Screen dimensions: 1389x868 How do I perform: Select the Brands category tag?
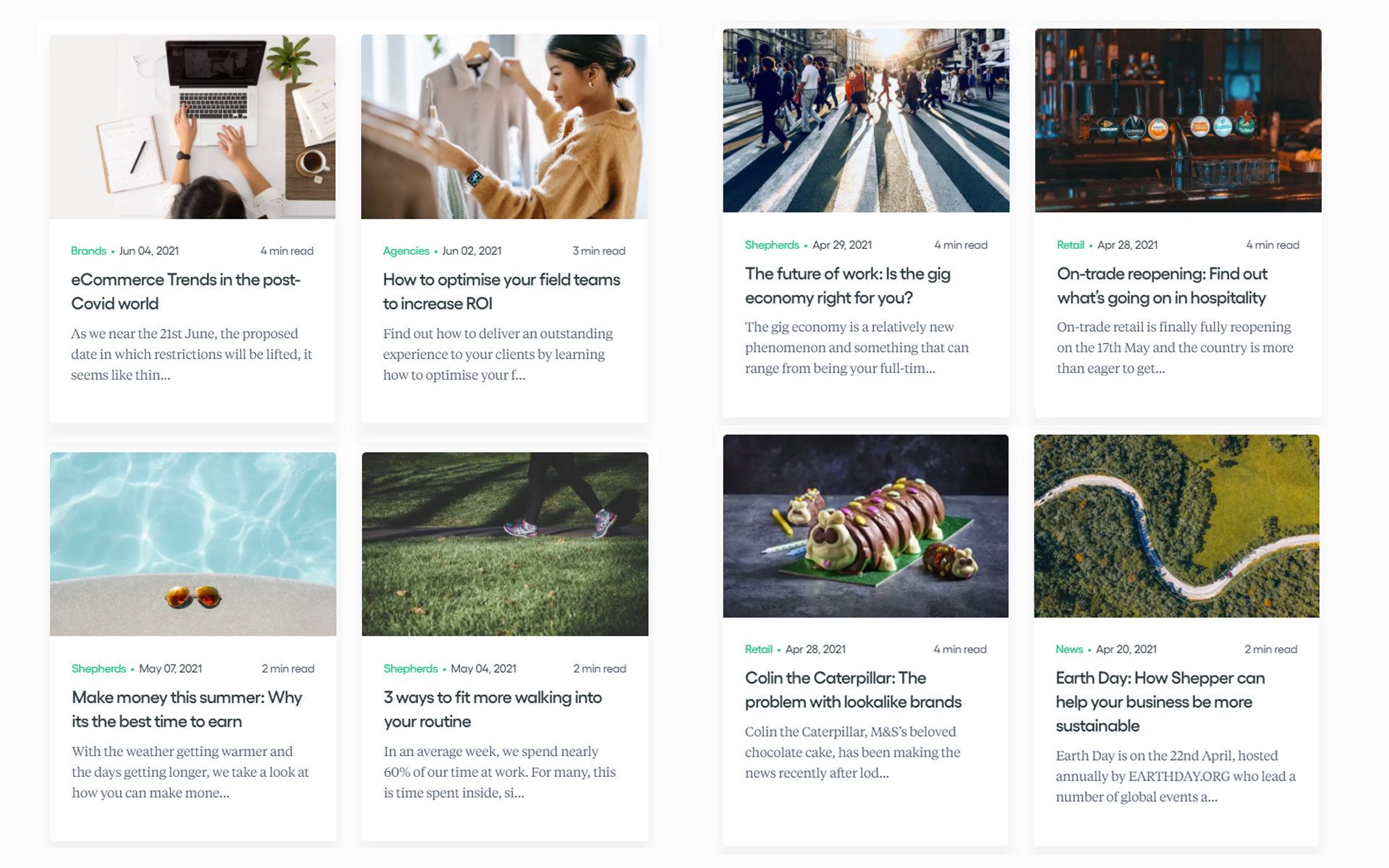[x=88, y=251]
